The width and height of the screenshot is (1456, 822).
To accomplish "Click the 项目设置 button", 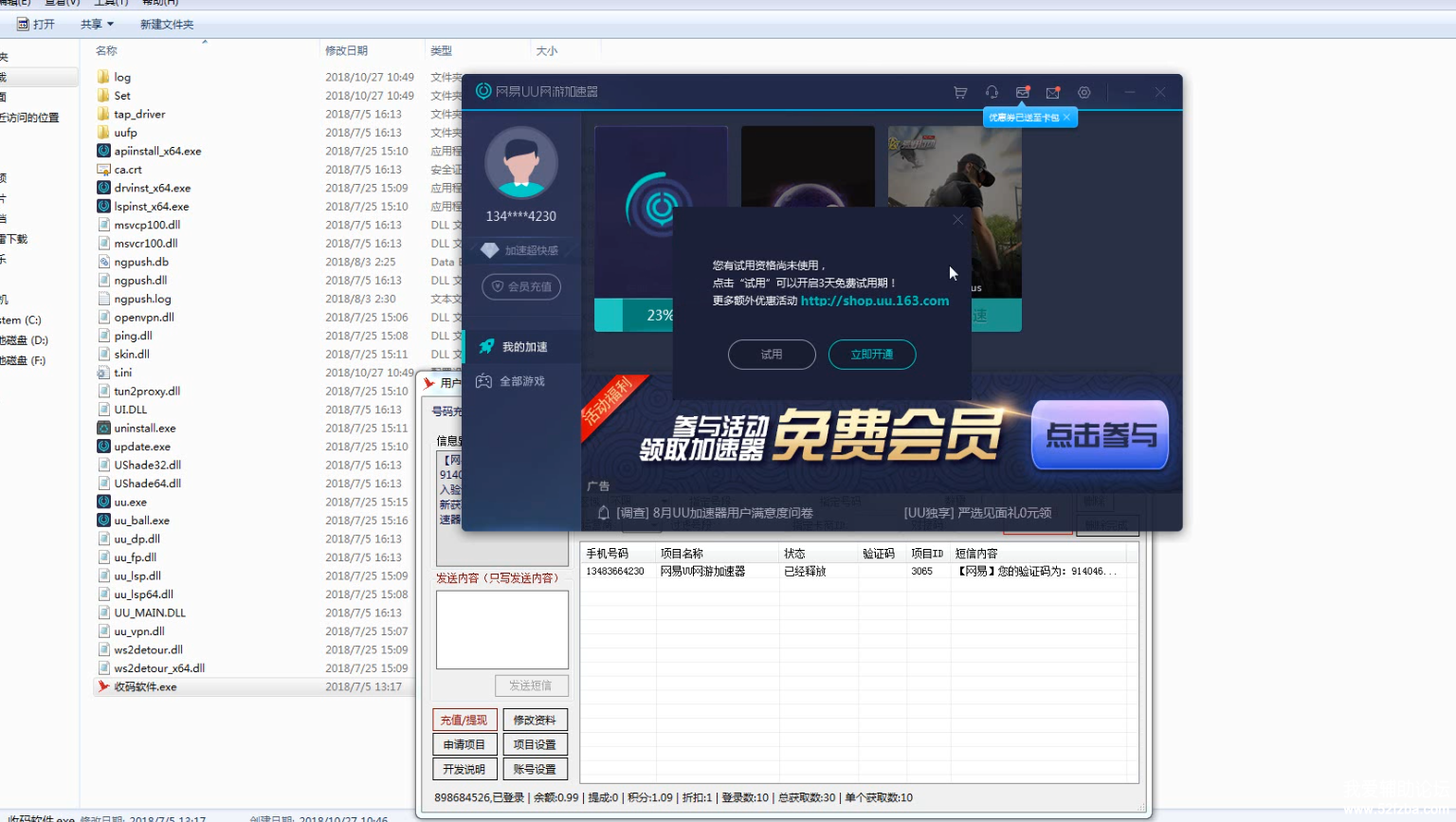I will point(535,745).
